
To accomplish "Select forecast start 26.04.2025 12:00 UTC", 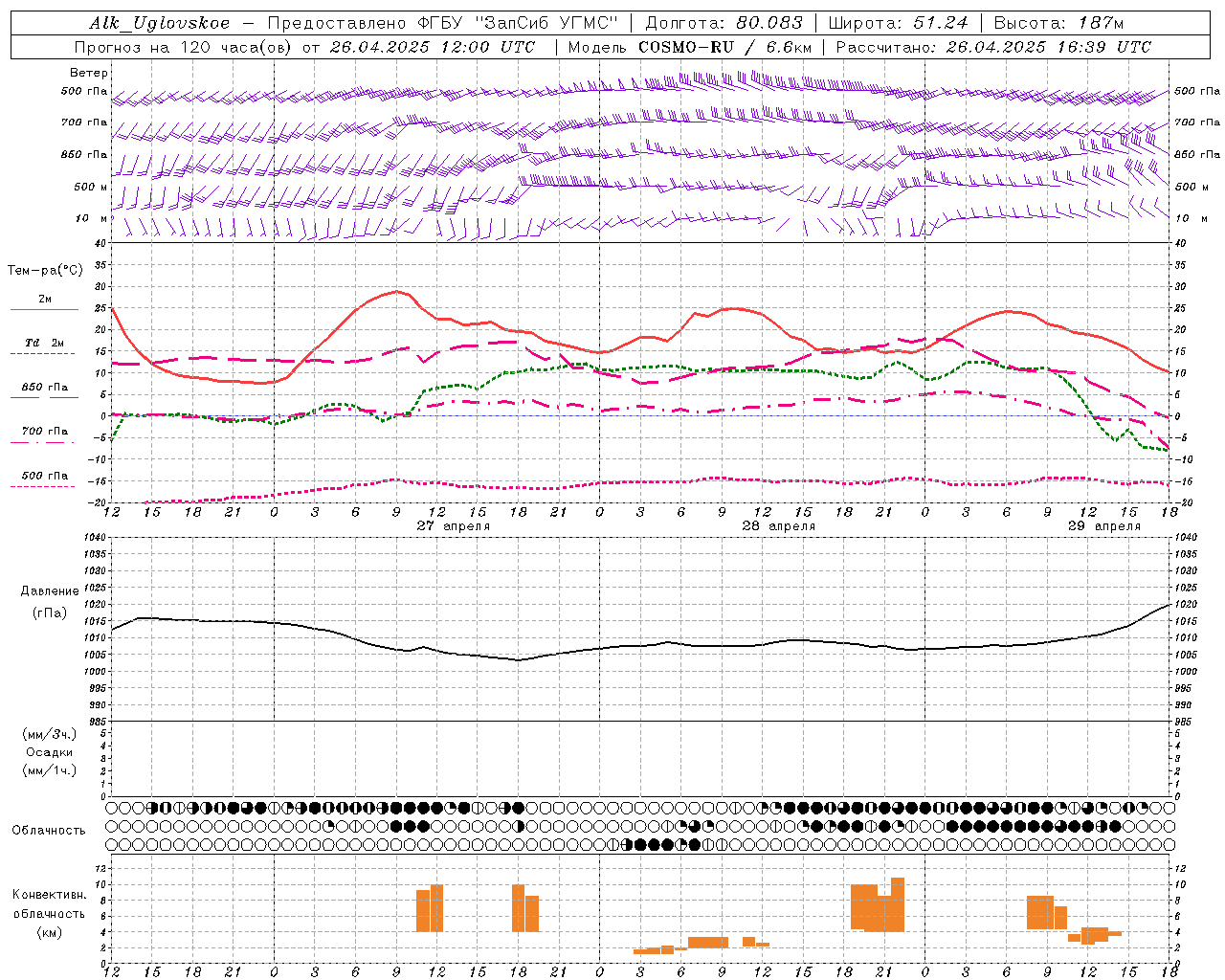I will pos(433,47).
